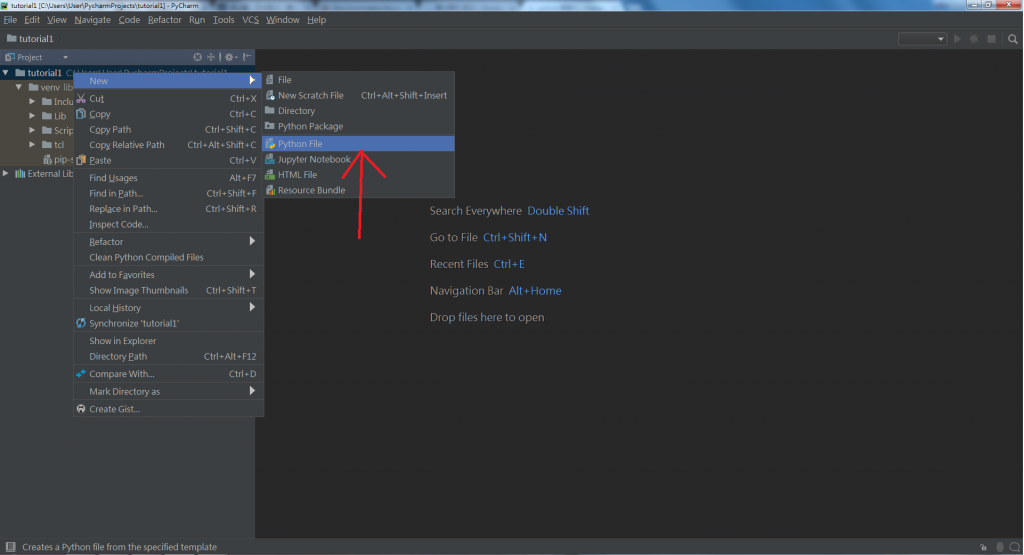Screen dimensions: 1024x555
Task: Click the Paste clipboard icon
Action: point(81,160)
